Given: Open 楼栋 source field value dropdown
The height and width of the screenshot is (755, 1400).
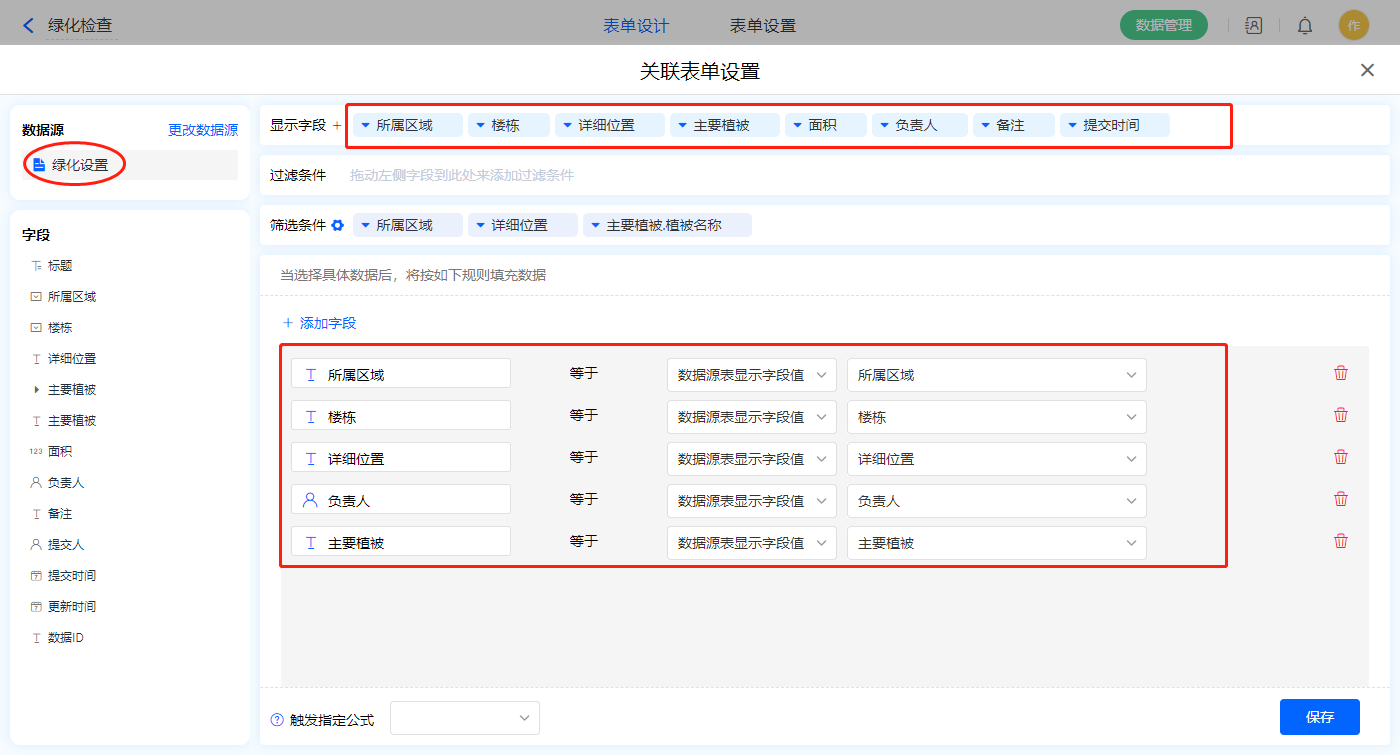Looking at the screenshot, I should pos(996,417).
